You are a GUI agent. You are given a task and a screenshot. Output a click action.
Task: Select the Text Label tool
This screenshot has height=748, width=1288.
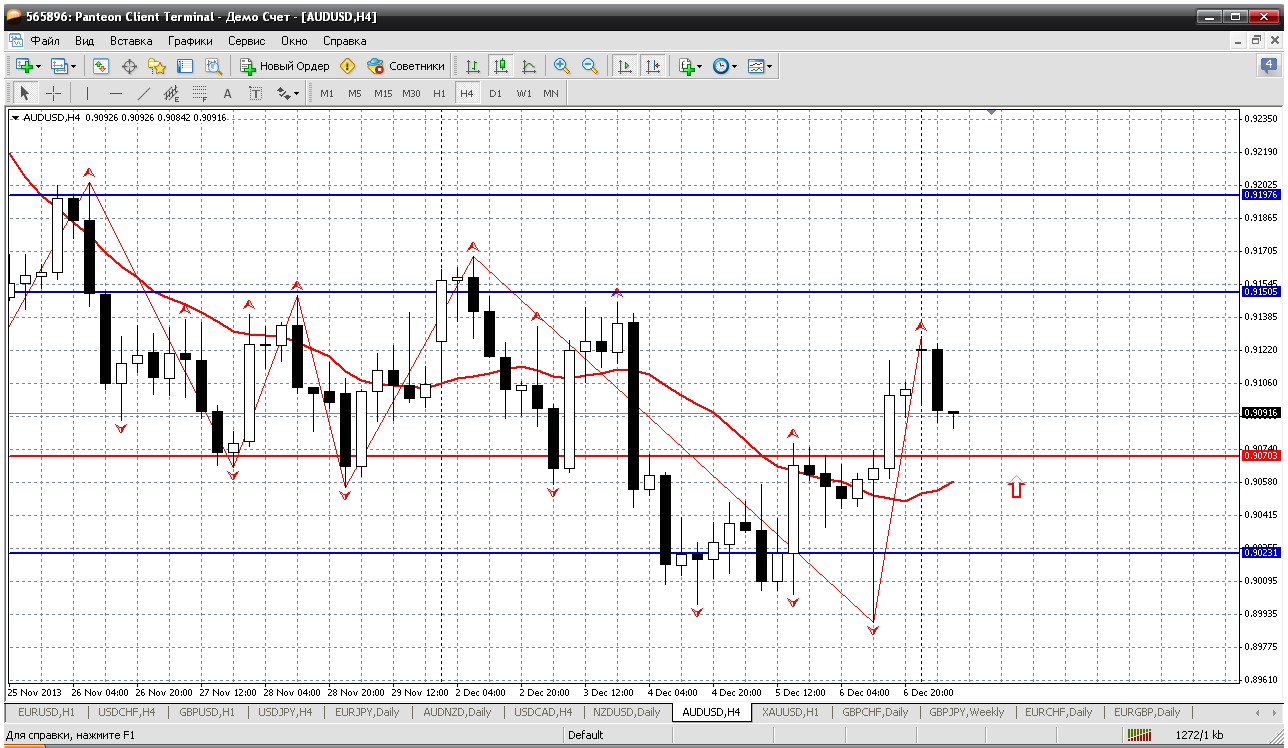[255, 93]
